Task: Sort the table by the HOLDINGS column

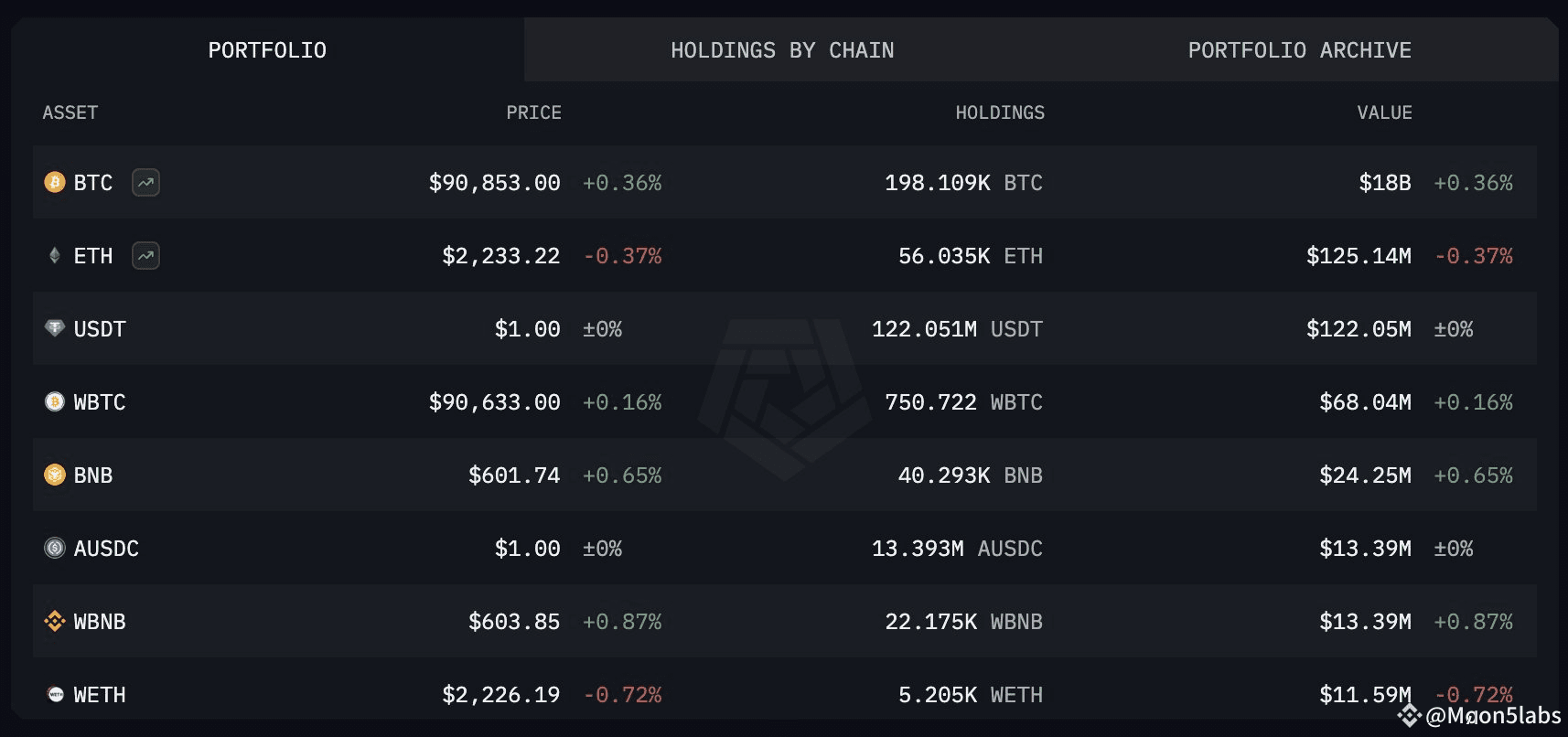Action: [x=999, y=112]
